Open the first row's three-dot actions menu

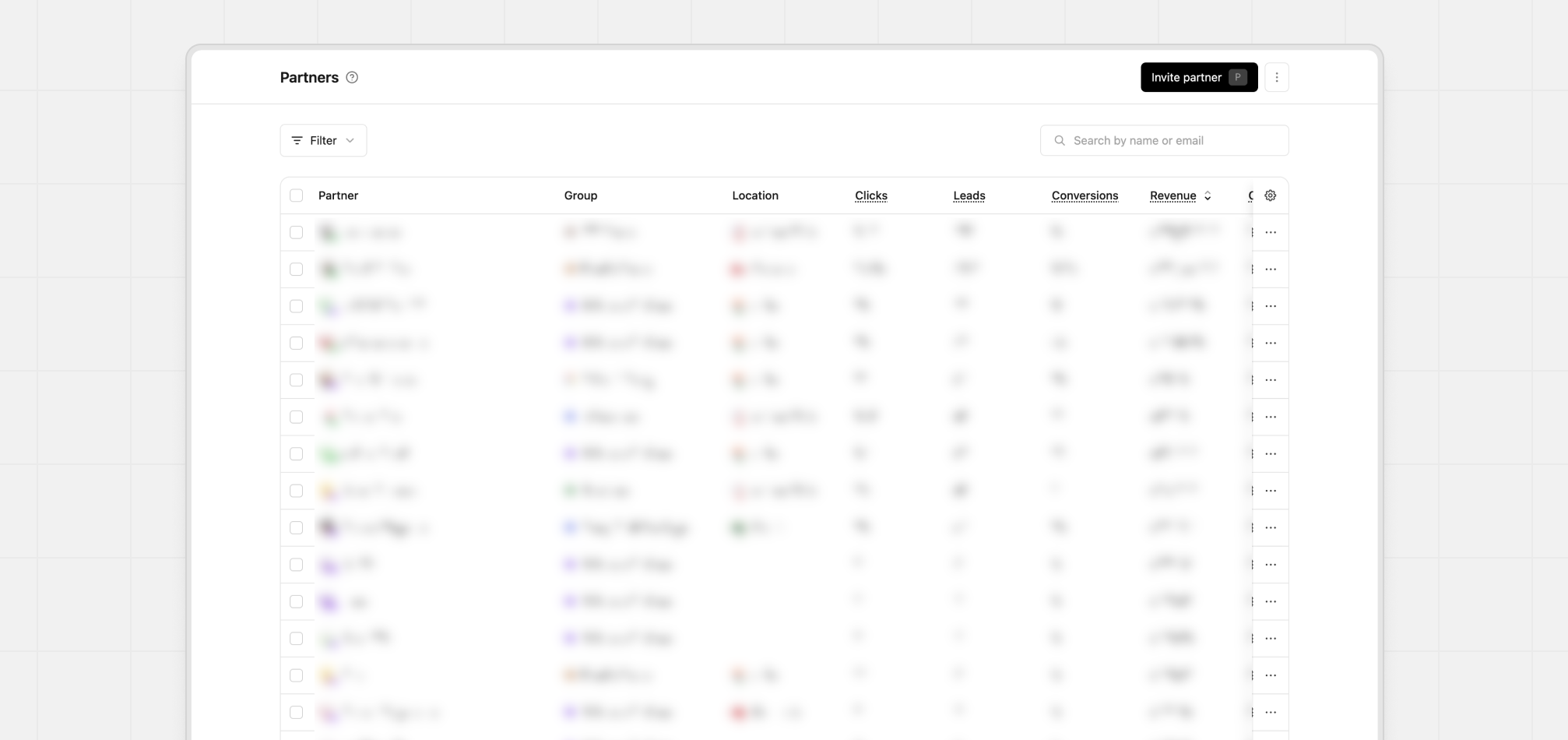pyautogui.click(x=1271, y=232)
